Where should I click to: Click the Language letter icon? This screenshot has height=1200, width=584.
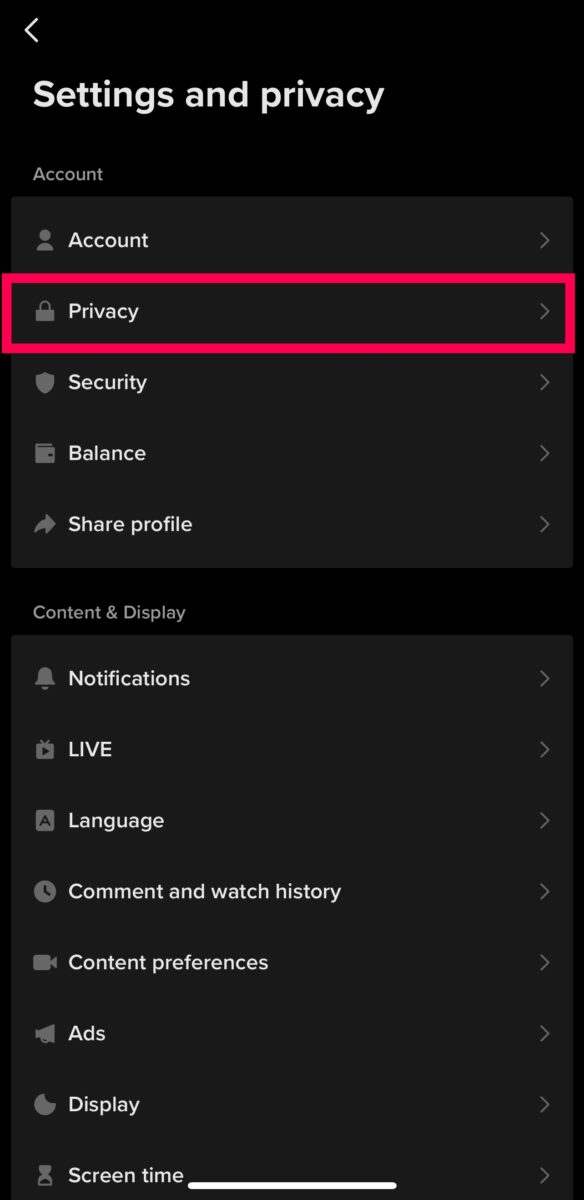(x=44, y=820)
